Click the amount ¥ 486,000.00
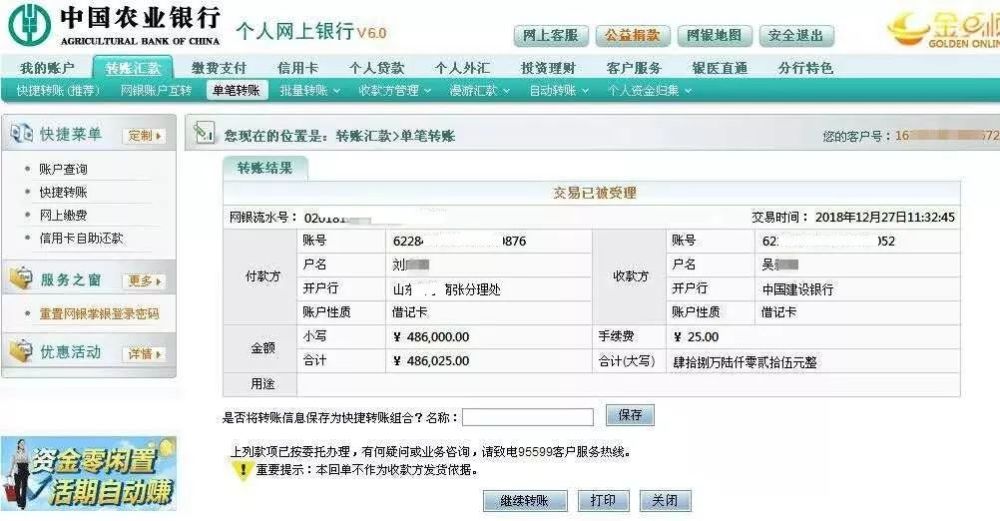This screenshot has height=521, width=1000. tap(431, 337)
